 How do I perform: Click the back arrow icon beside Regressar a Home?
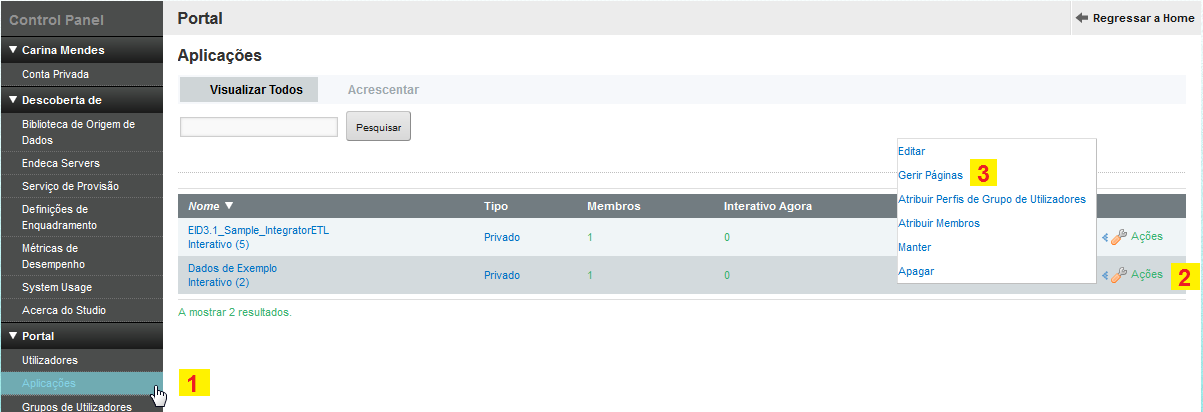coord(1082,18)
